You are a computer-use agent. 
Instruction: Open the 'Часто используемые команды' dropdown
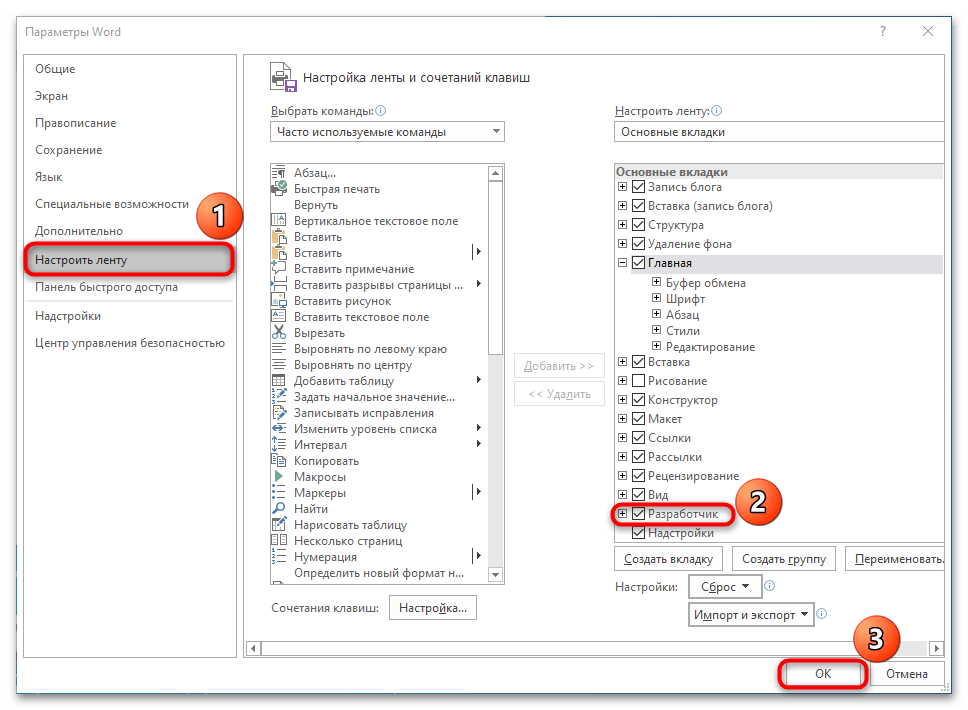[387, 132]
